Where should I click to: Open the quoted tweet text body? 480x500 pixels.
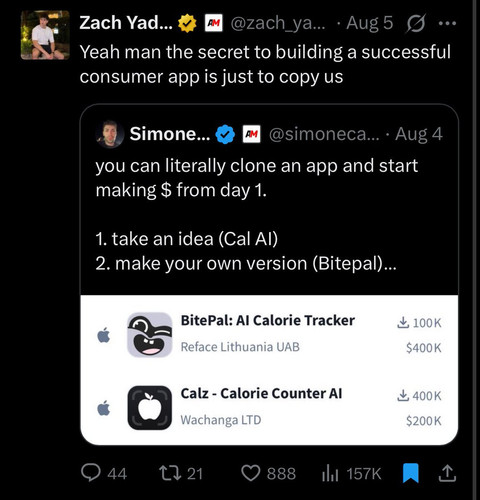pyautogui.click(x=257, y=215)
